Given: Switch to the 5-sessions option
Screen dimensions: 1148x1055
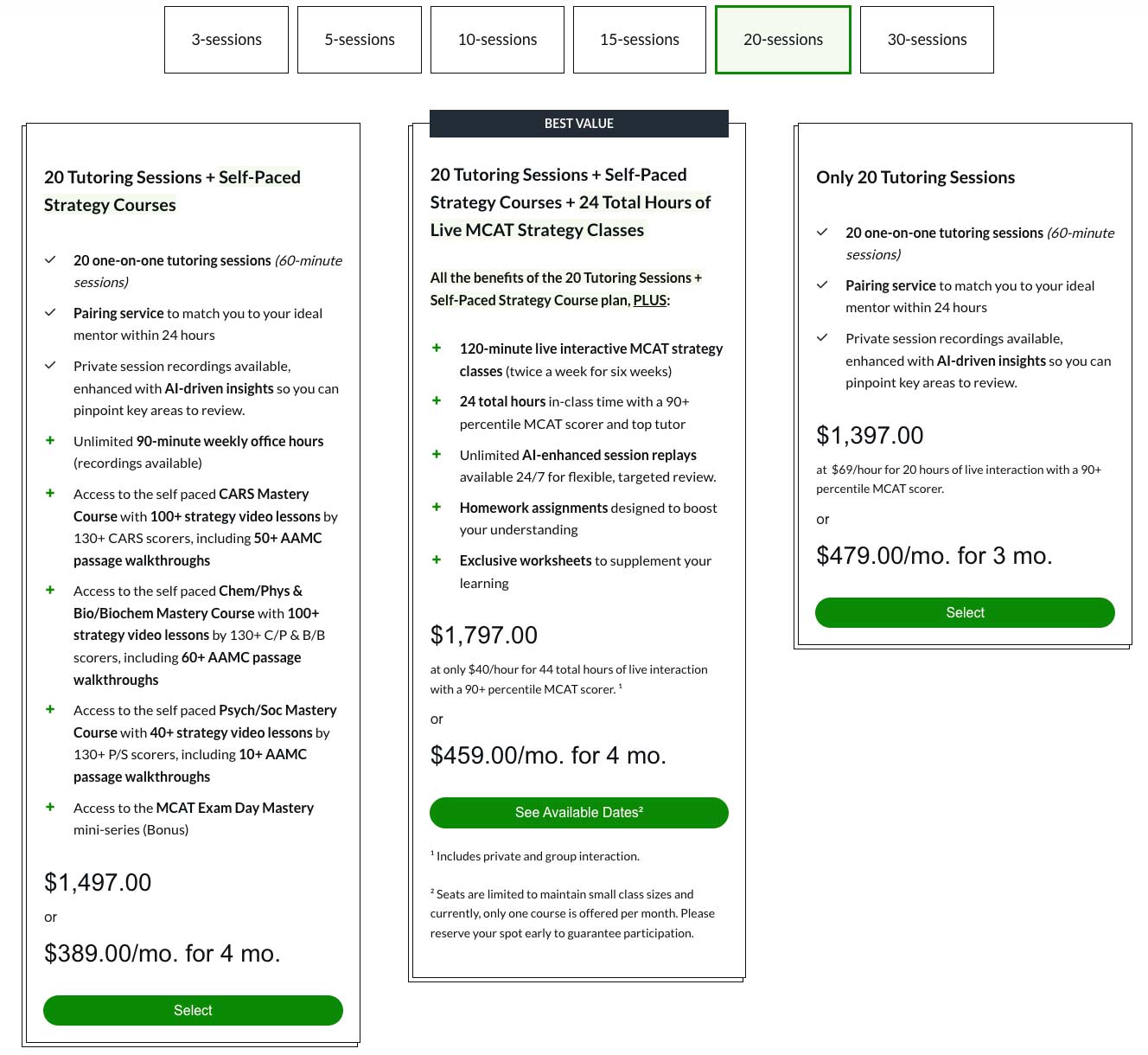Looking at the screenshot, I should coord(360,40).
